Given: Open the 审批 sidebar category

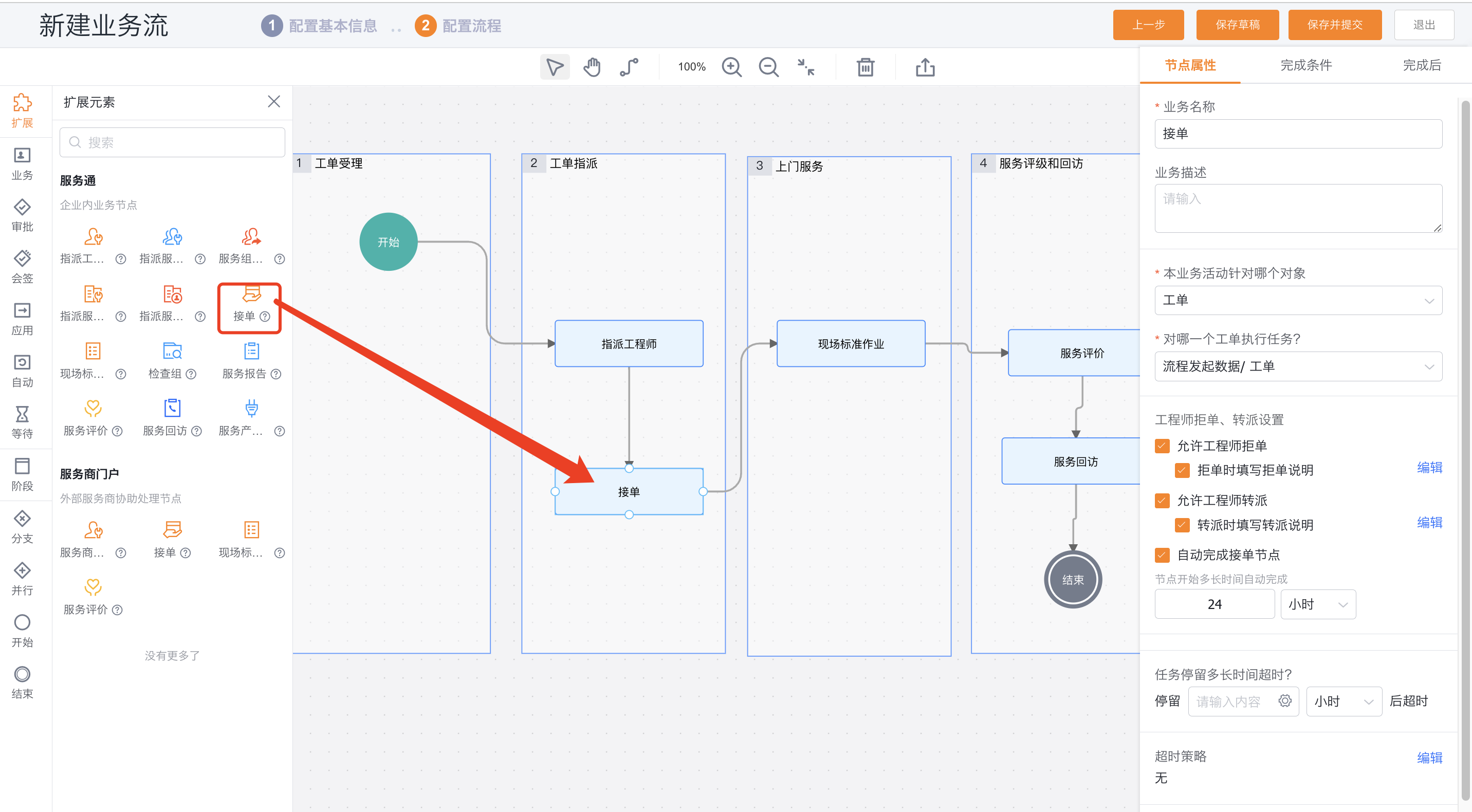Looking at the screenshot, I should tap(22, 215).
